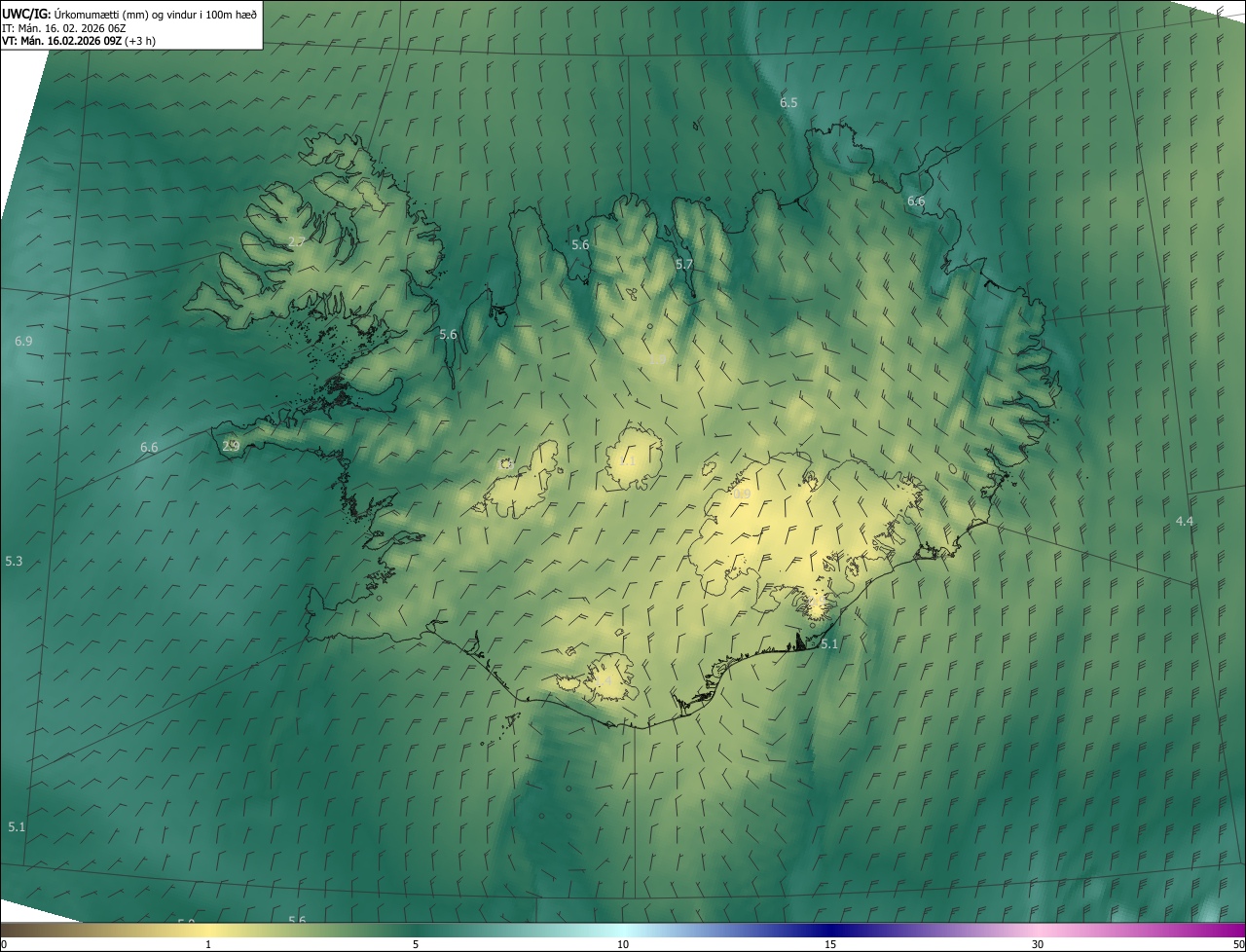Click the 15 mark on the color legend
1246x952 pixels.
coord(830,944)
